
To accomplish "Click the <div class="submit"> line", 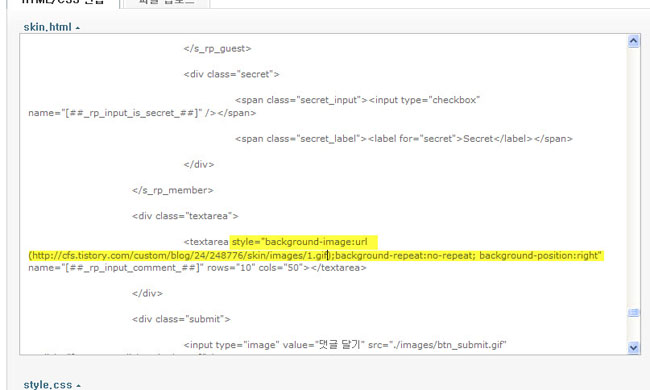I will (181, 319).
